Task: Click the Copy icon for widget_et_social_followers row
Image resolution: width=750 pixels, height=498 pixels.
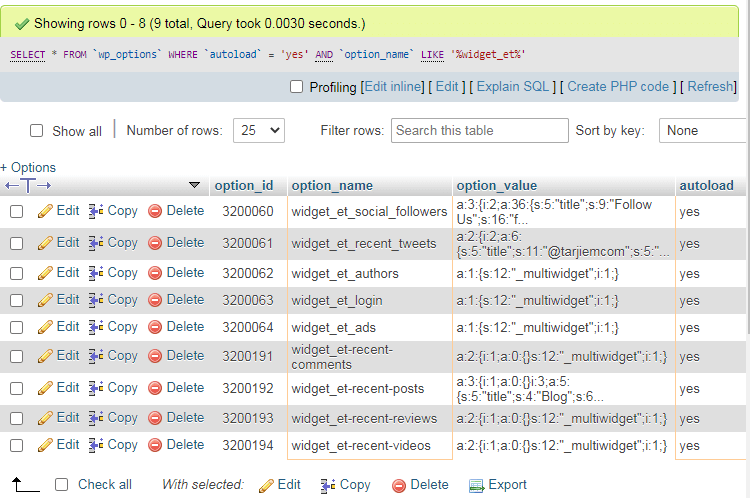Action: 96,211
